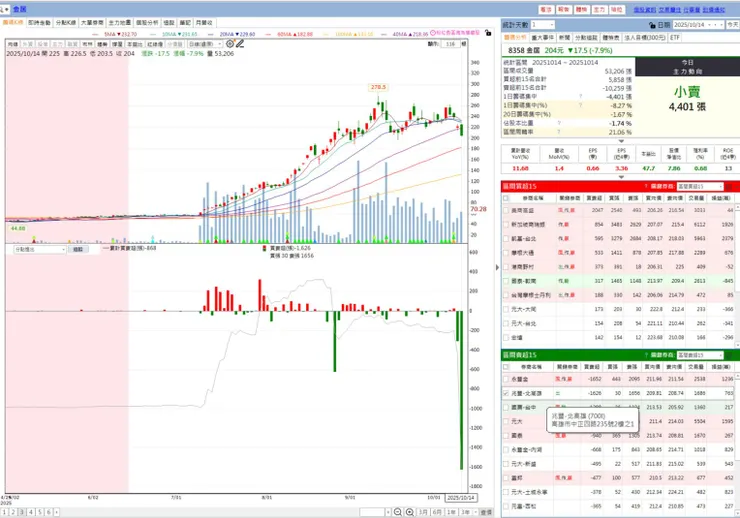Click the 2025/10/14 date marker on axis
This screenshot has height=518, width=740.
pos(461,498)
